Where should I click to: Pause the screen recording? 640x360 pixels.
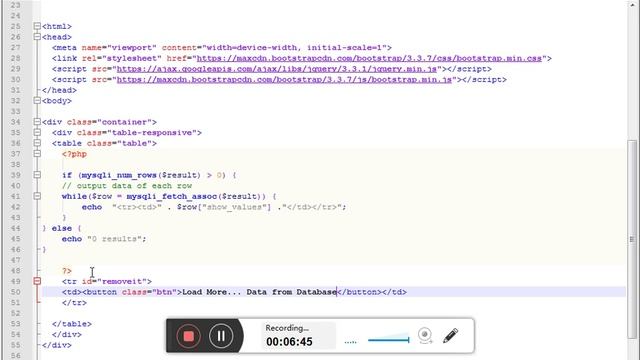pyautogui.click(x=221, y=336)
